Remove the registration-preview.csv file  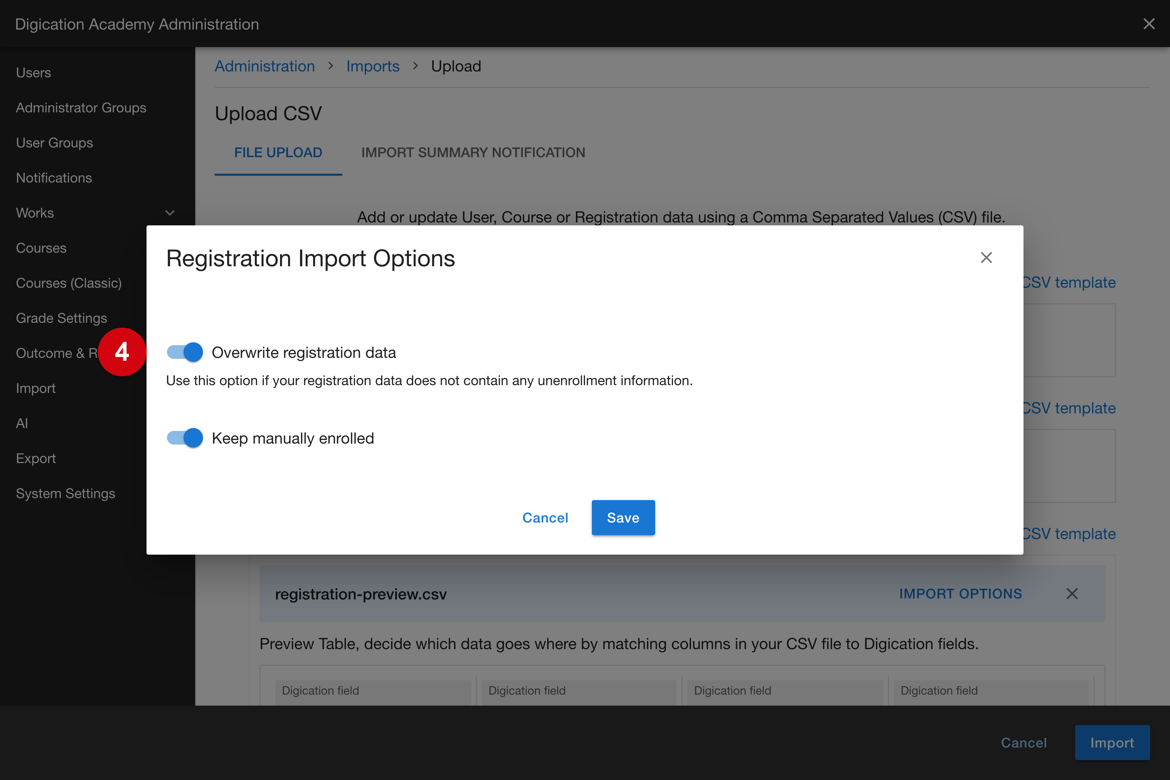(1072, 593)
